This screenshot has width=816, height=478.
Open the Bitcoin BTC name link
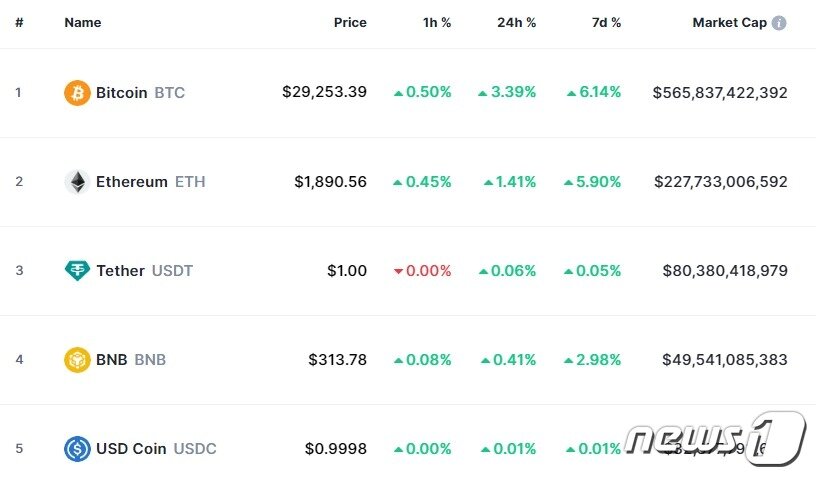coord(140,93)
